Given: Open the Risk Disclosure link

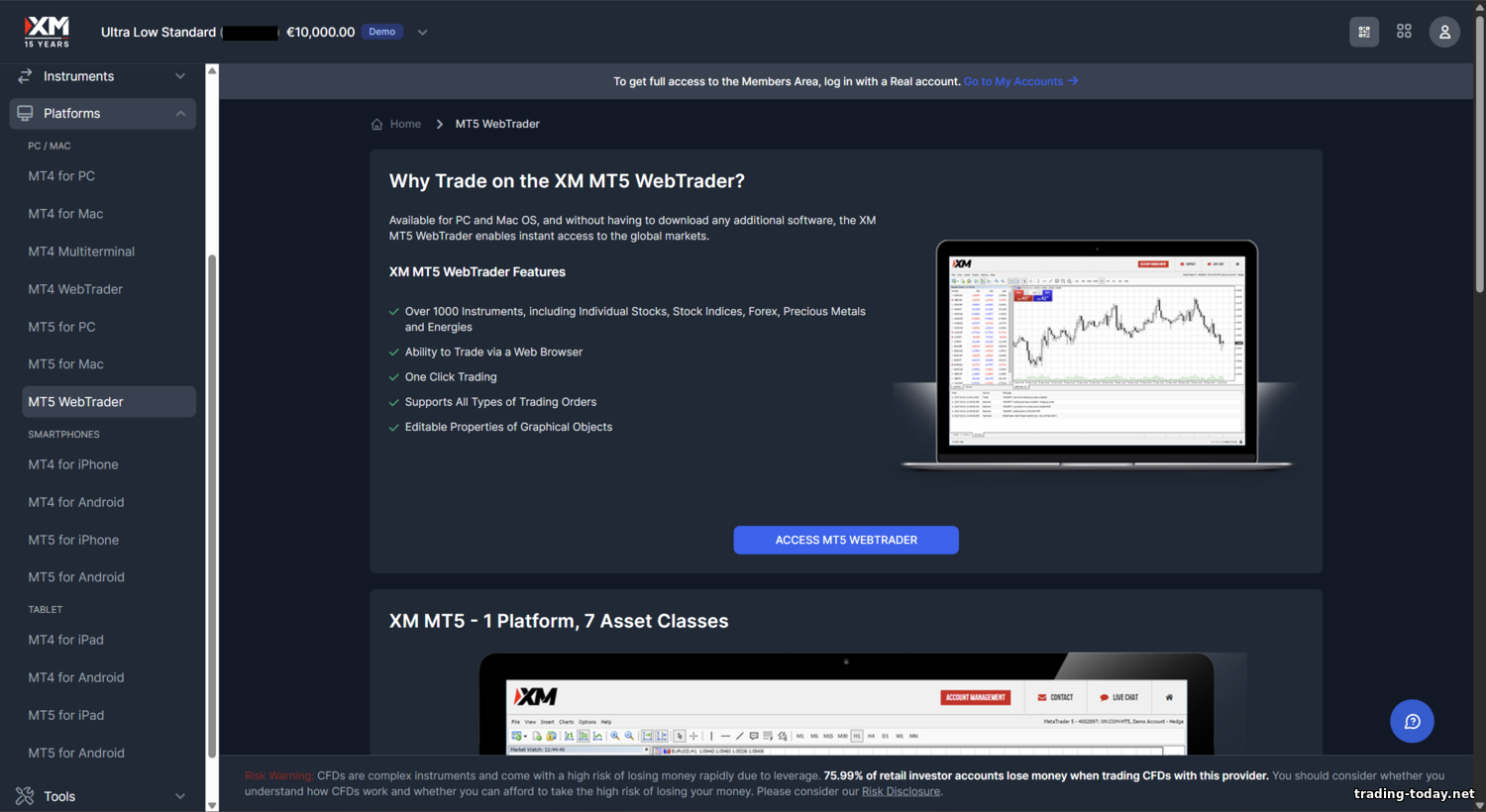Looking at the screenshot, I should [901, 791].
